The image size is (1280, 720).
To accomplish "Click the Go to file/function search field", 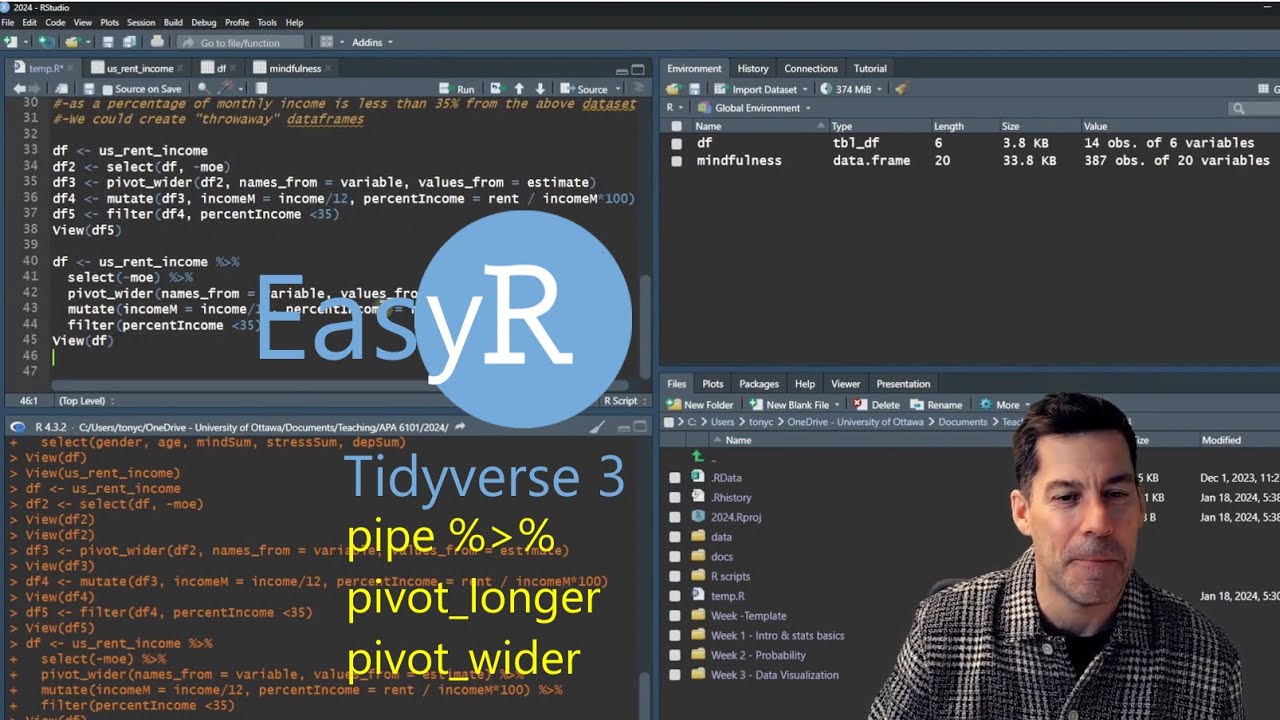I will (x=240, y=43).
